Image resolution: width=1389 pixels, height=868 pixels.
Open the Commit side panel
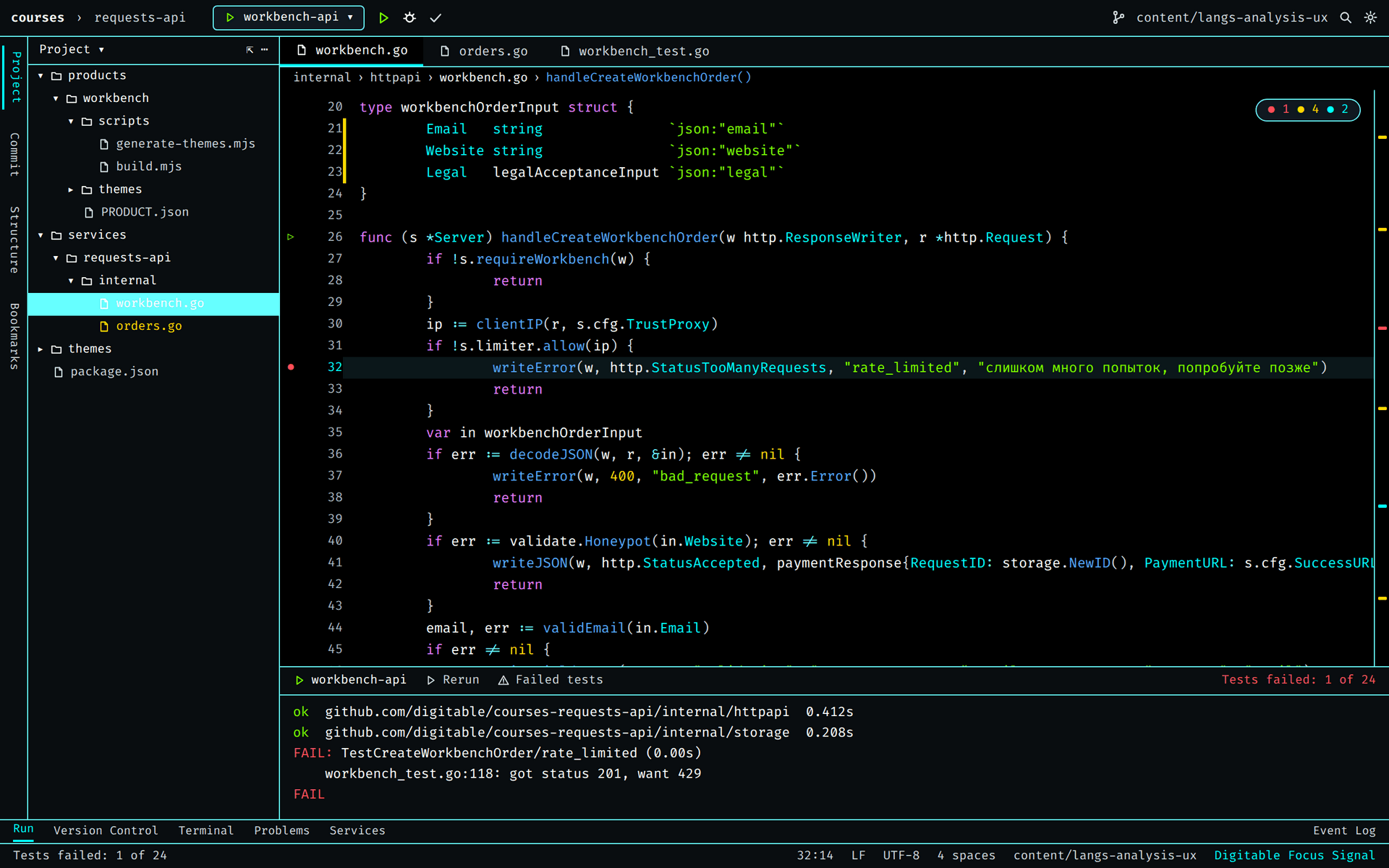tap(14, 155)
